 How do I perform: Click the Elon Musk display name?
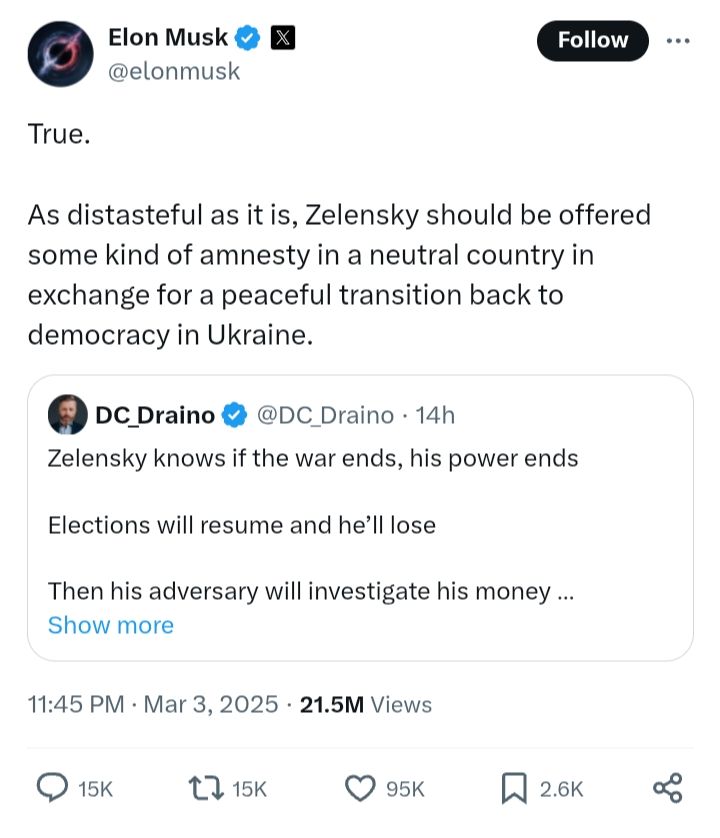[167, 38]
